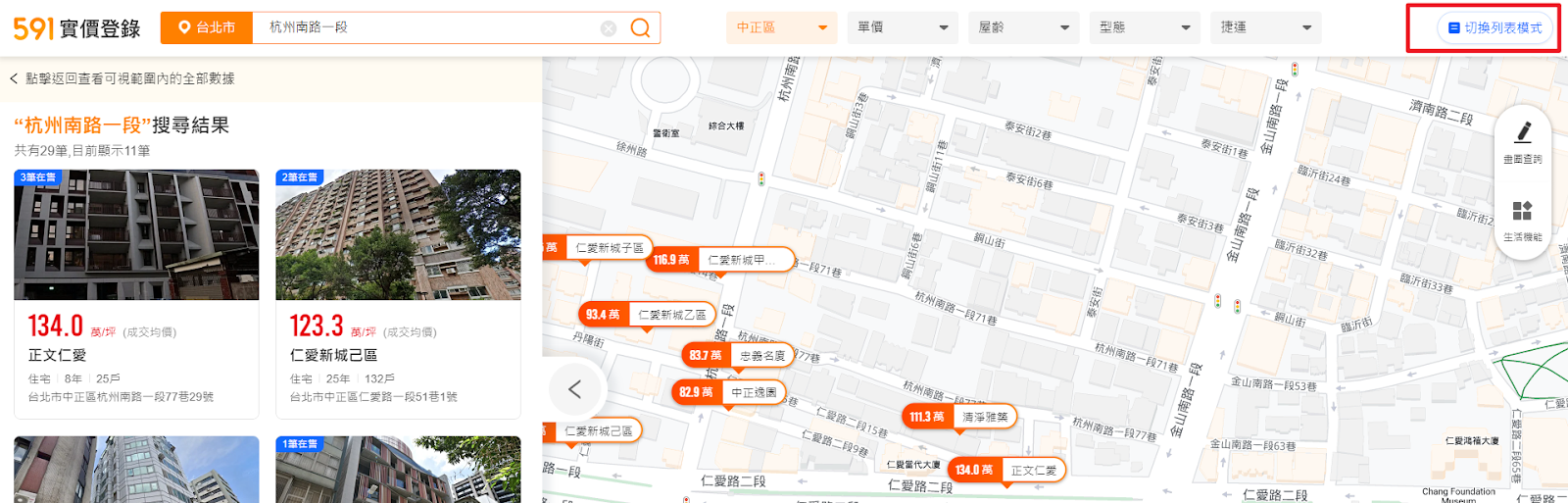Click the 1筆在售 badge on the lower card

point(300,444)
